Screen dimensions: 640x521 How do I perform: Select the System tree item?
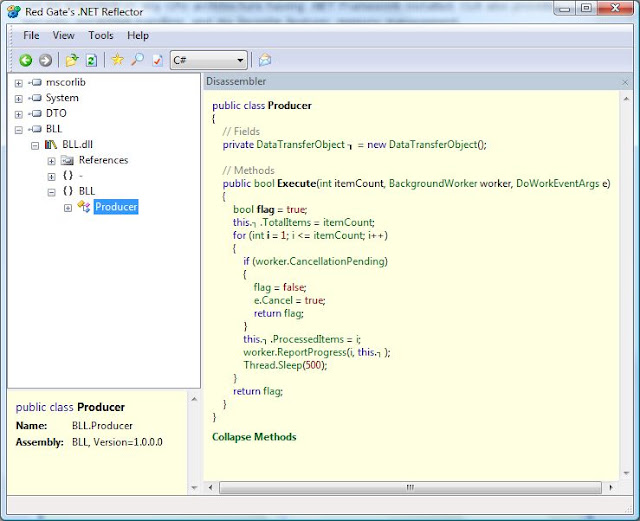[x=62, y=98]
